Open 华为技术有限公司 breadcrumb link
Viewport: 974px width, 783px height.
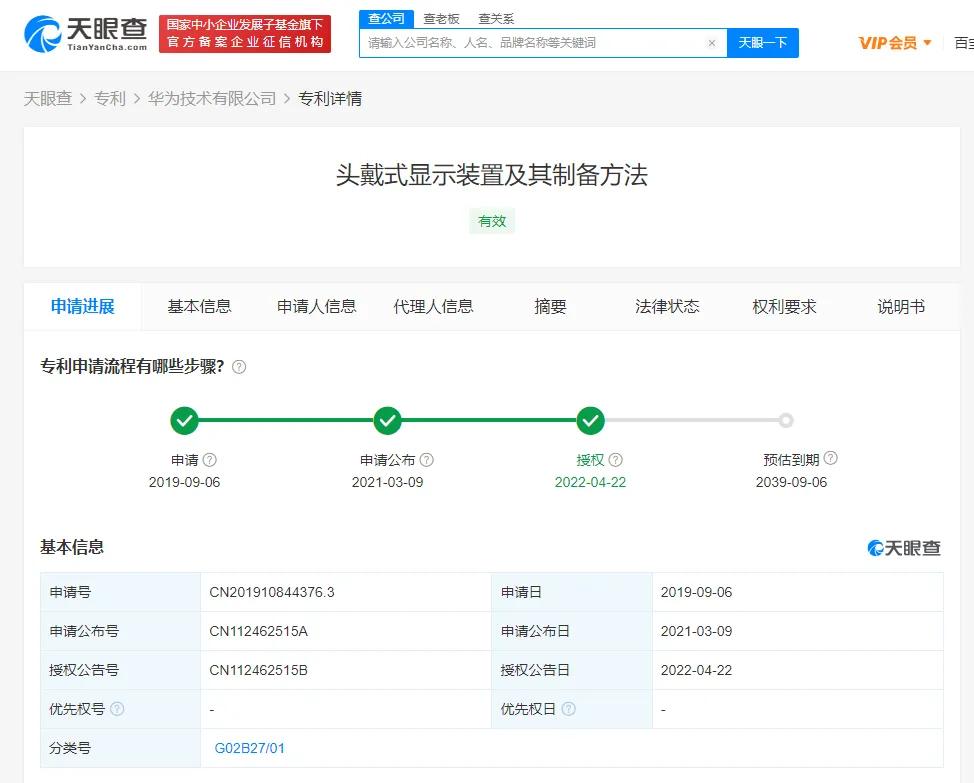point(212,98)
